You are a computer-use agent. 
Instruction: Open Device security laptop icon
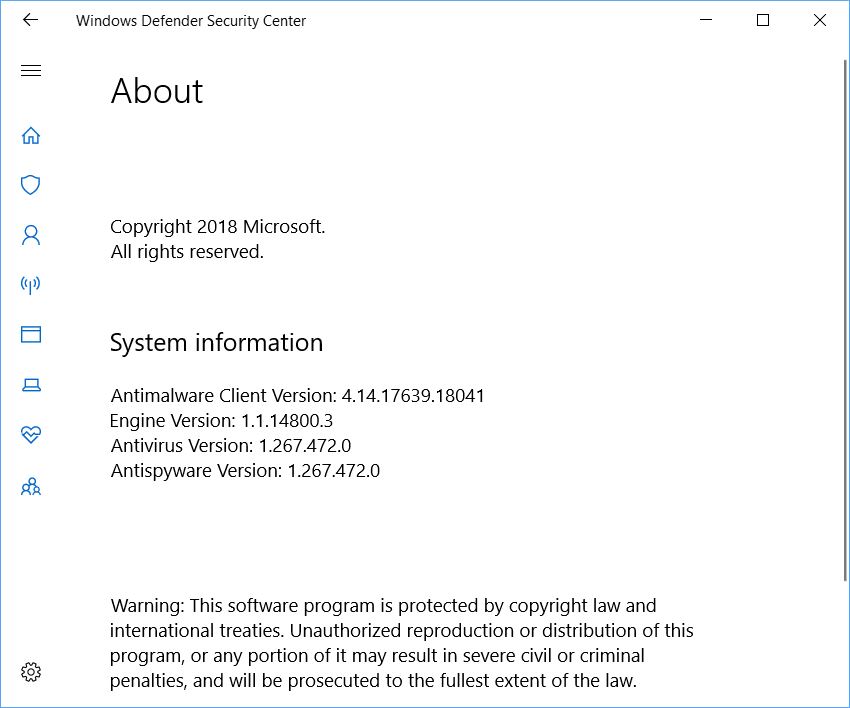pos(31,385)
